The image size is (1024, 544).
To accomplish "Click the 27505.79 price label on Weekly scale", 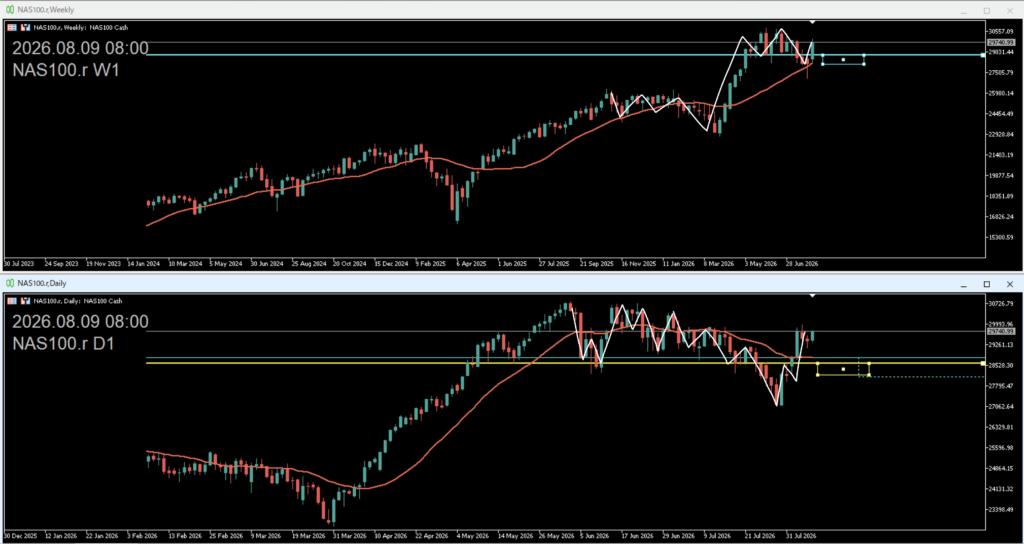I will [x=1000, y=72].
